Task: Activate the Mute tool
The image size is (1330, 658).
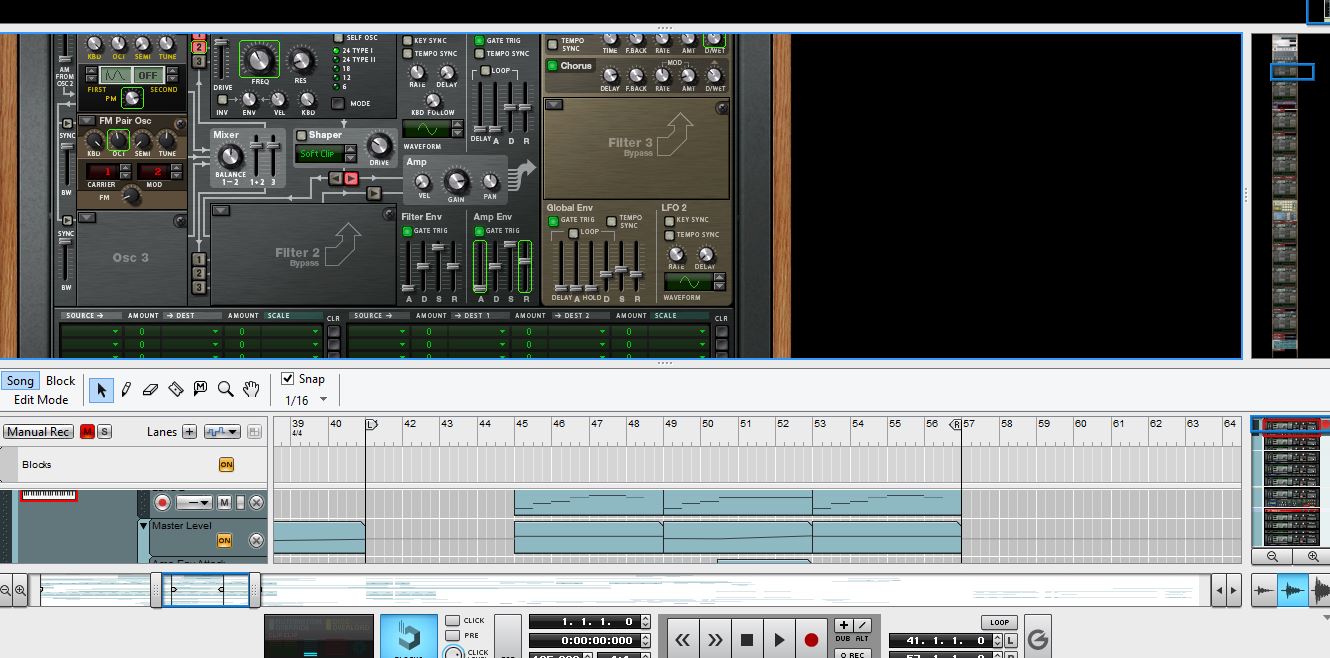Action: click(x=200, y=389)
